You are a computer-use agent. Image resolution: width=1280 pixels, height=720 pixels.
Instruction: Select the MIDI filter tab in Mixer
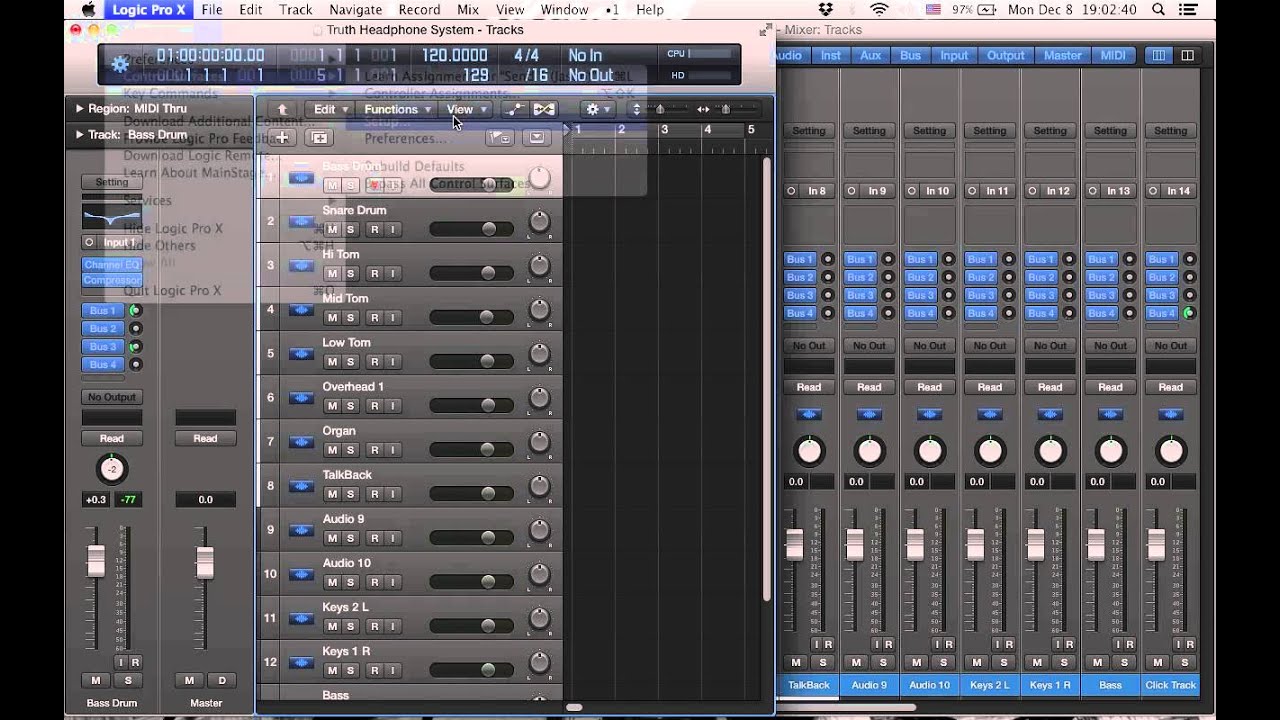point(1113,56)
